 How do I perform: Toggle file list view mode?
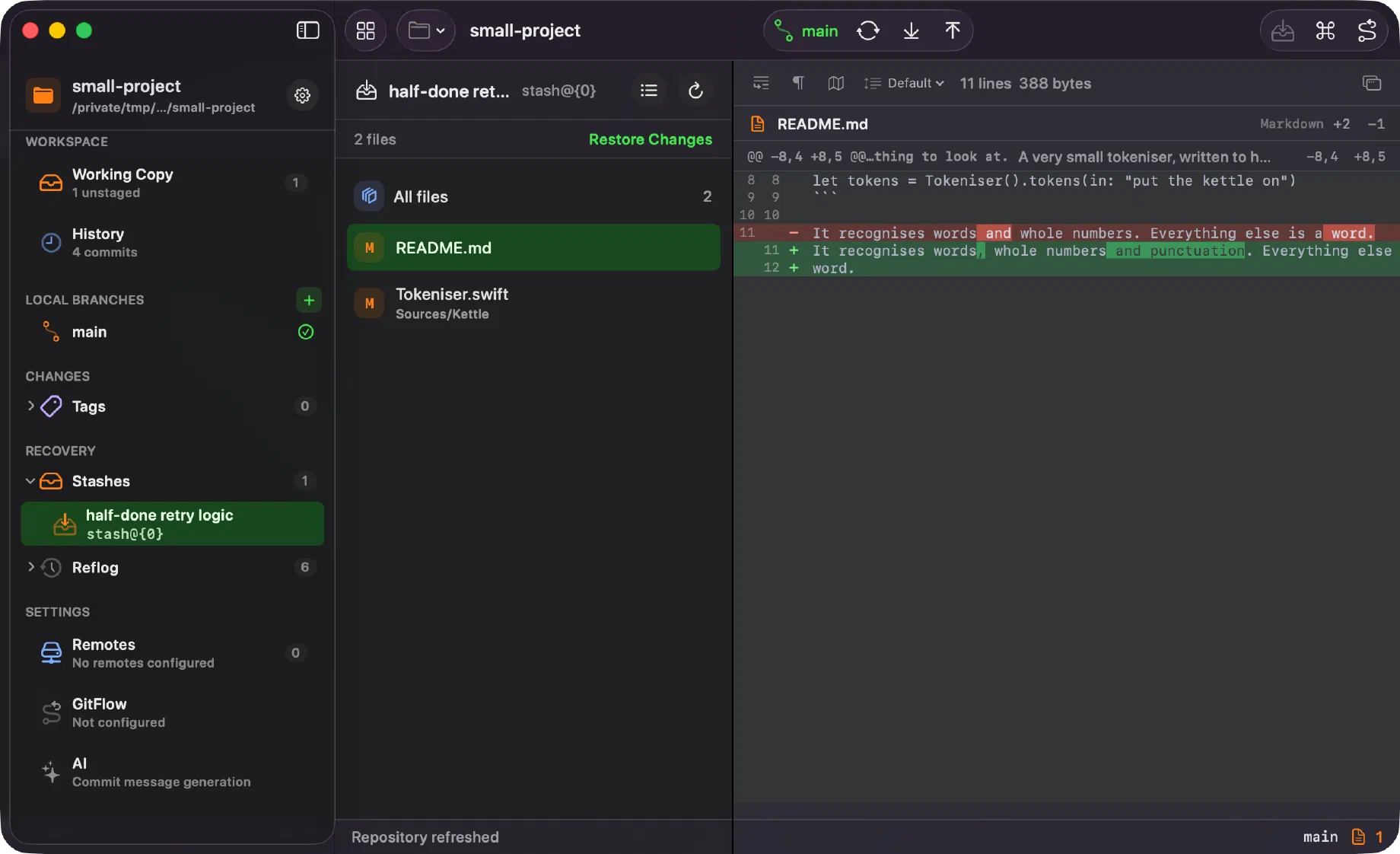[x=649, y=91]
